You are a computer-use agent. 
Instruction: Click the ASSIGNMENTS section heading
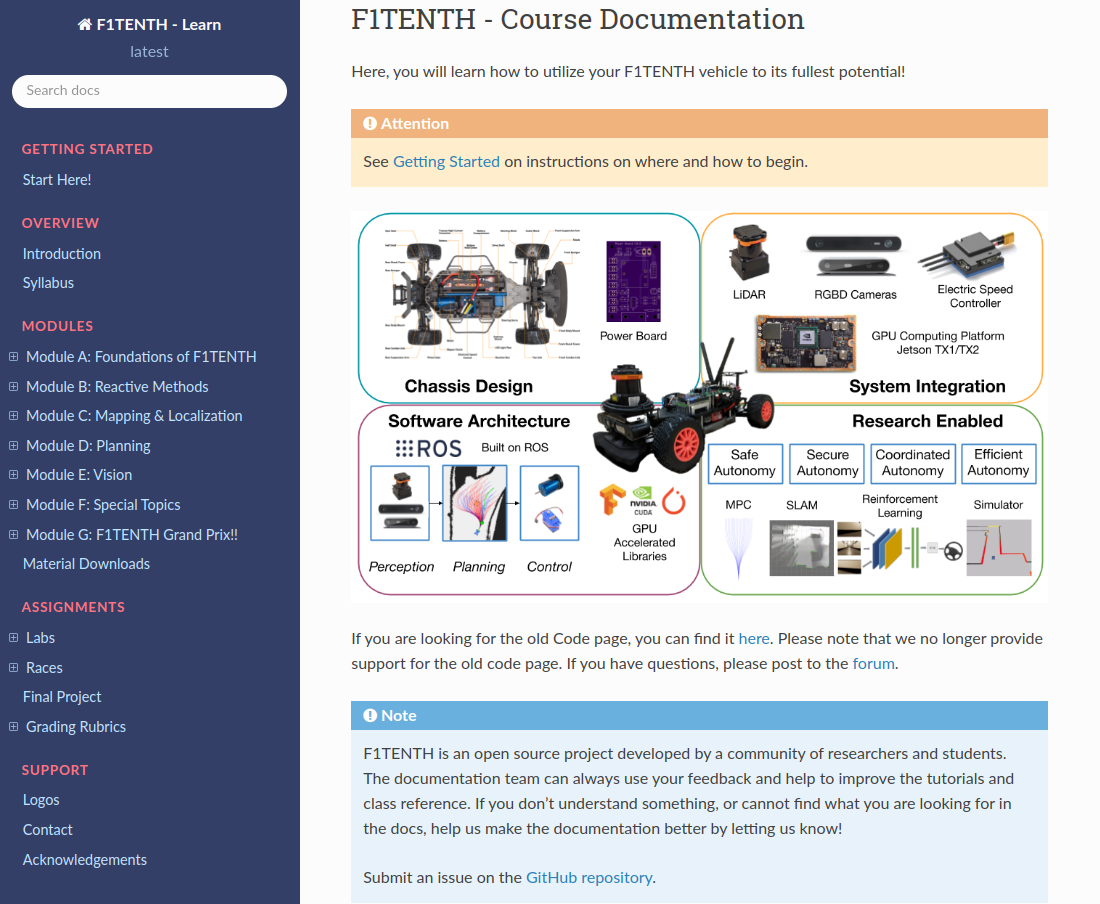tap(74, 607)
